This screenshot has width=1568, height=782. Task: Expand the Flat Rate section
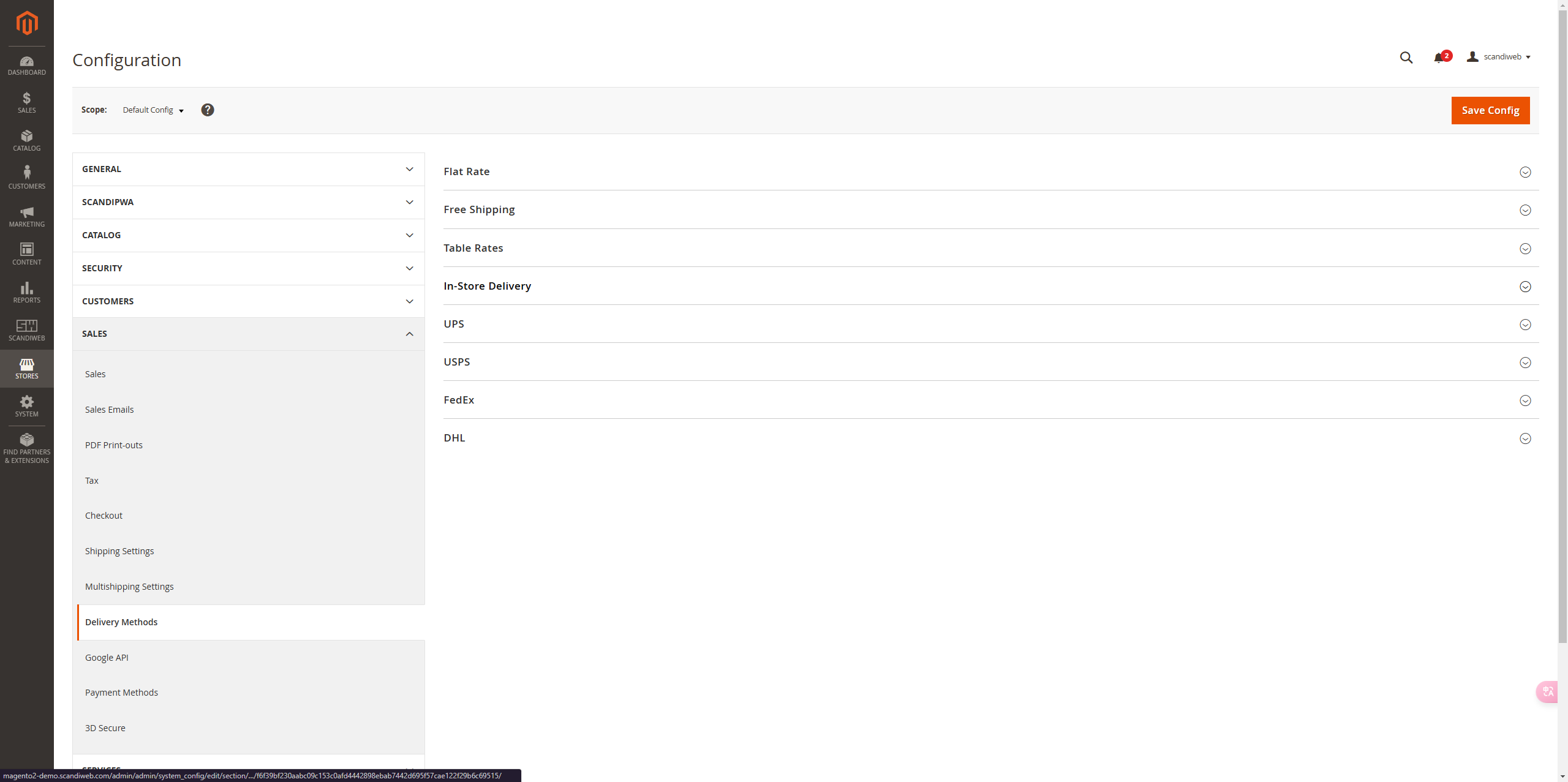(x=991, y=171)
